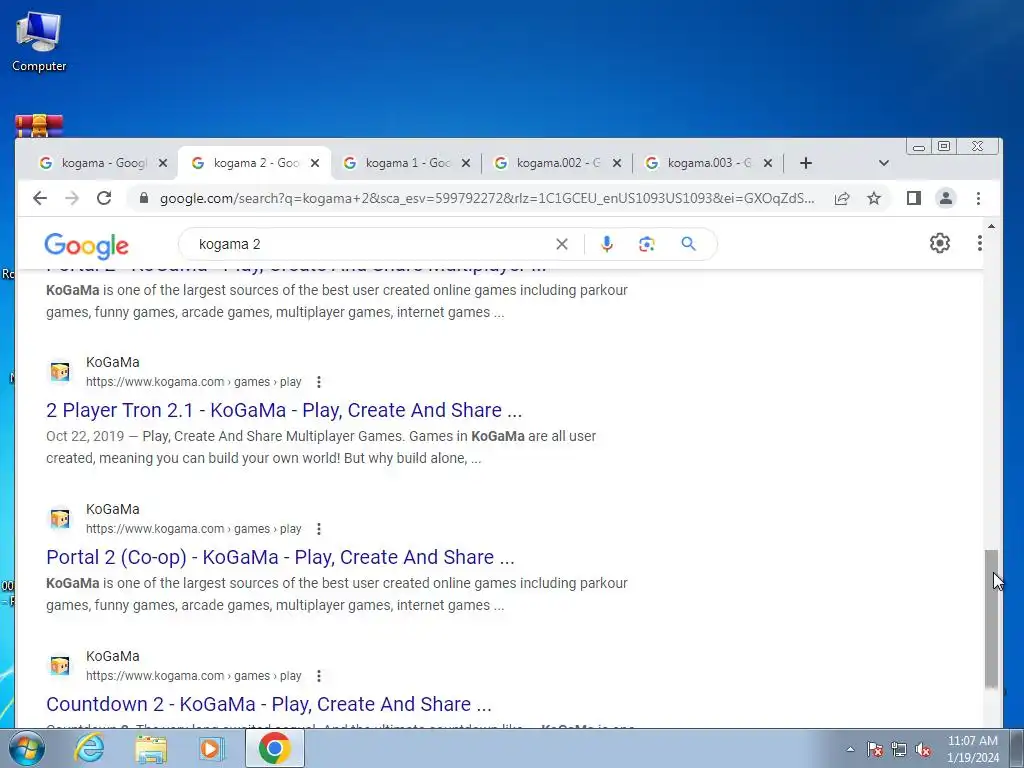Screen dimensions: 1024x768
Task: Share this page icon in address bar
Action: [842, 198]
